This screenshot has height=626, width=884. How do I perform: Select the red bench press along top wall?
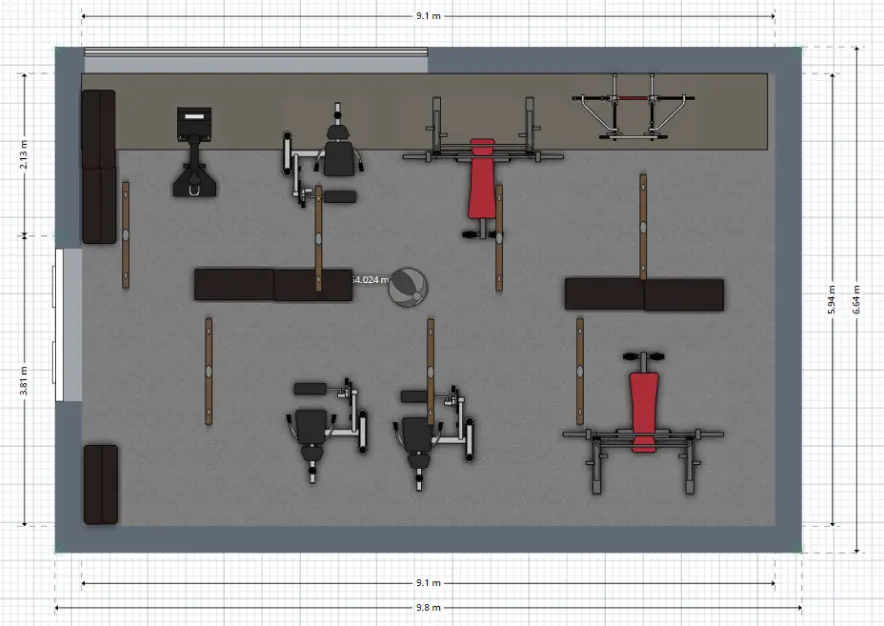(483, 178)
